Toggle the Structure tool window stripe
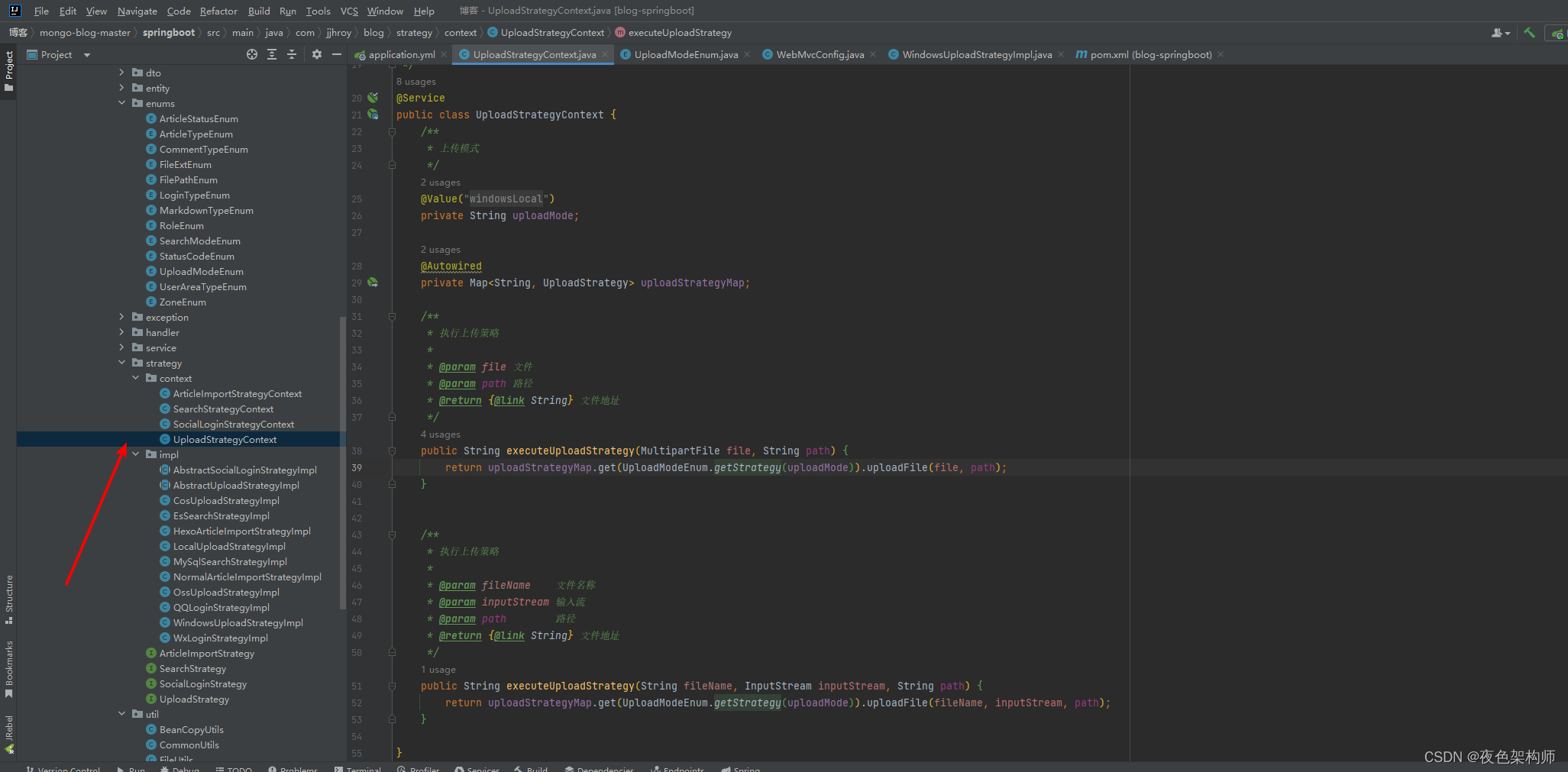The width and height of the screenshot is (1568, 772). [9, 599]
